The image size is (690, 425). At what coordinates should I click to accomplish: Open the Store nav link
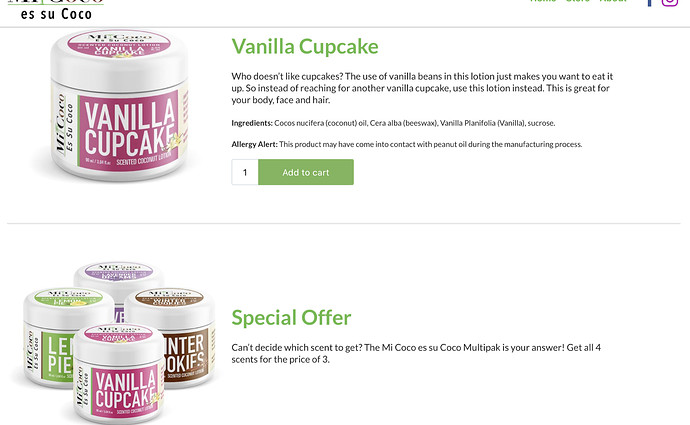578,1
